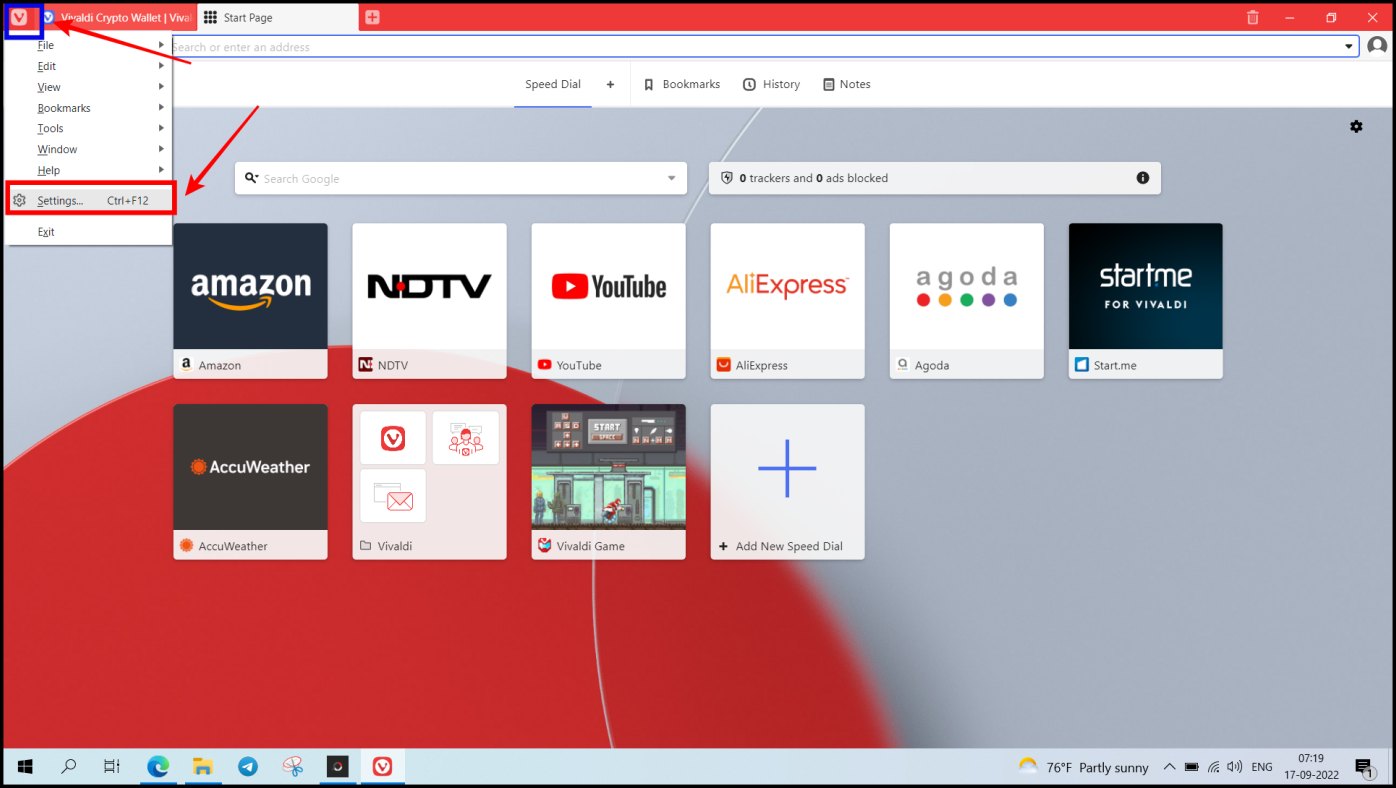The height and width of the screenshot is (788, 1396).
Task: Open the File menu
Action: coord(88,45)
